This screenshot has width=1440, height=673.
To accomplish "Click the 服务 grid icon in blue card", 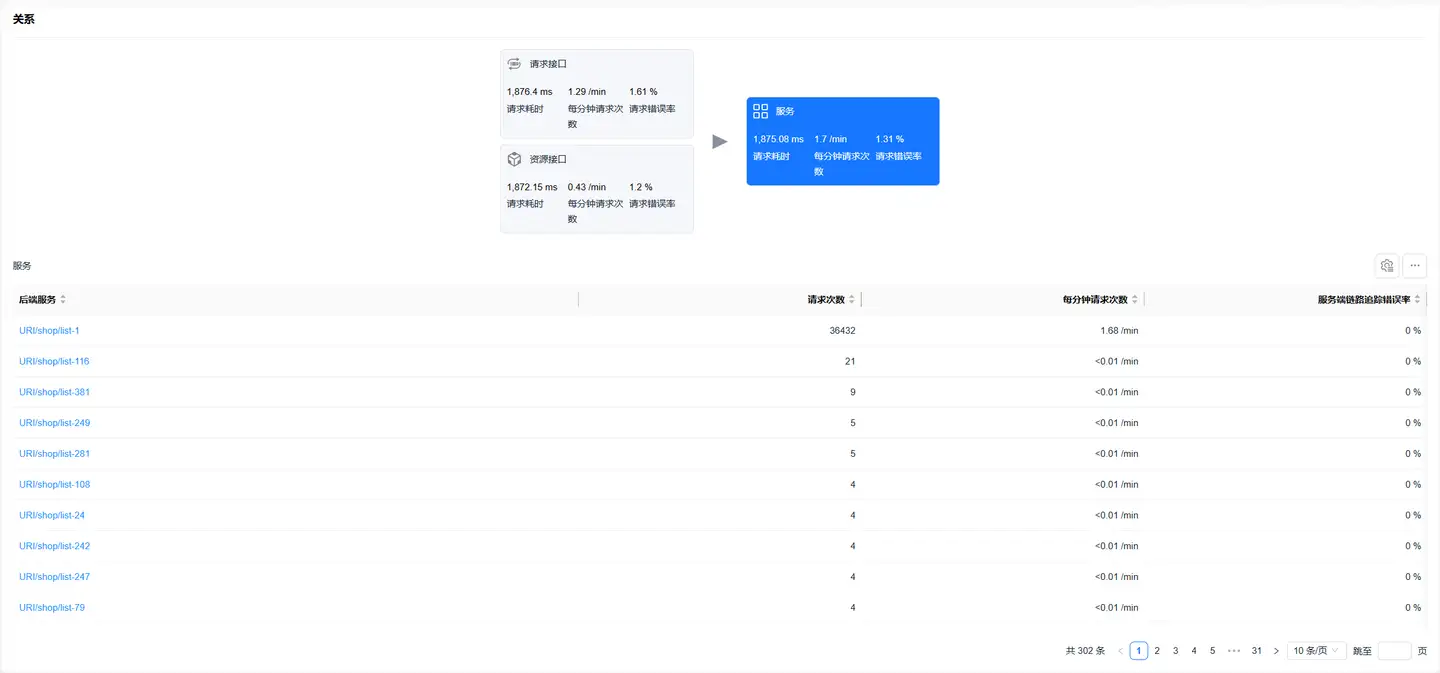I will pos(760,111).
